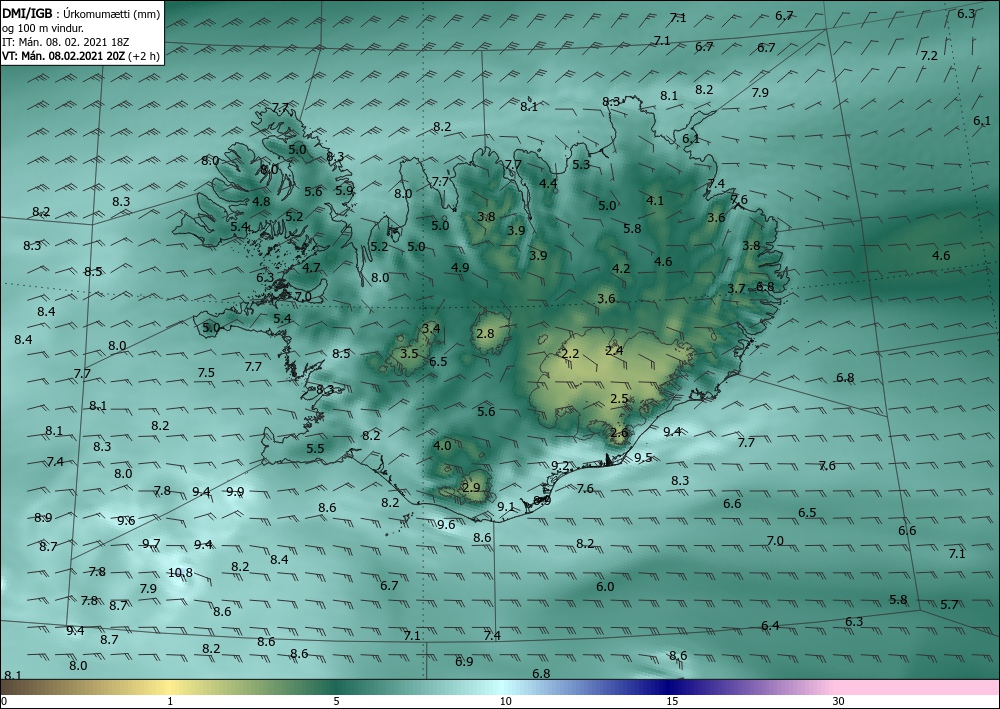Click the map value "4.4"
Viewport: 1000px width, 709px height.
tap(548, 184)
